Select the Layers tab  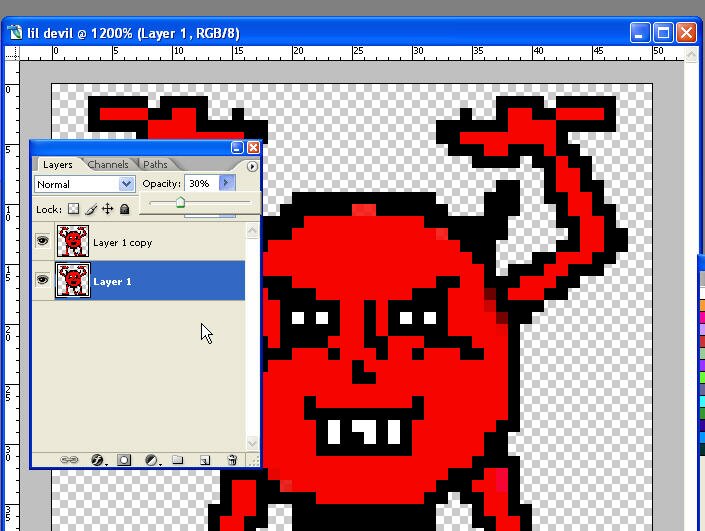coord(58,165)
